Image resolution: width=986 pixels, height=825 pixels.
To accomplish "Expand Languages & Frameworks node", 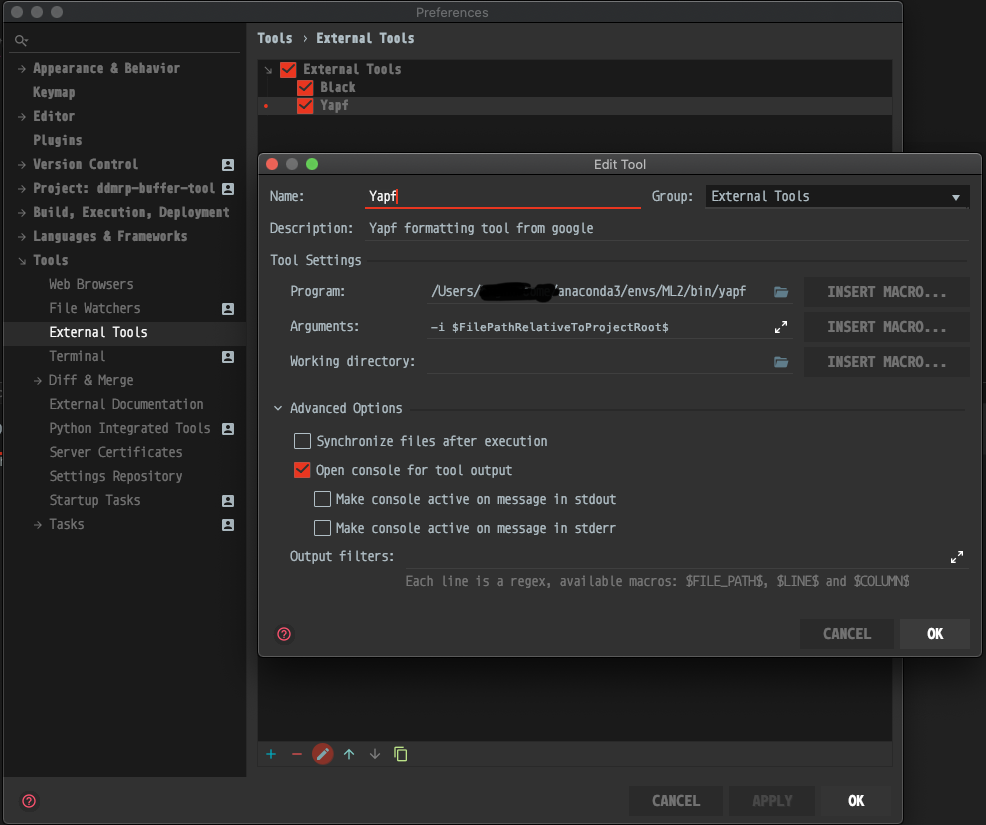I will pyautogui.click(x=21, y=236).
